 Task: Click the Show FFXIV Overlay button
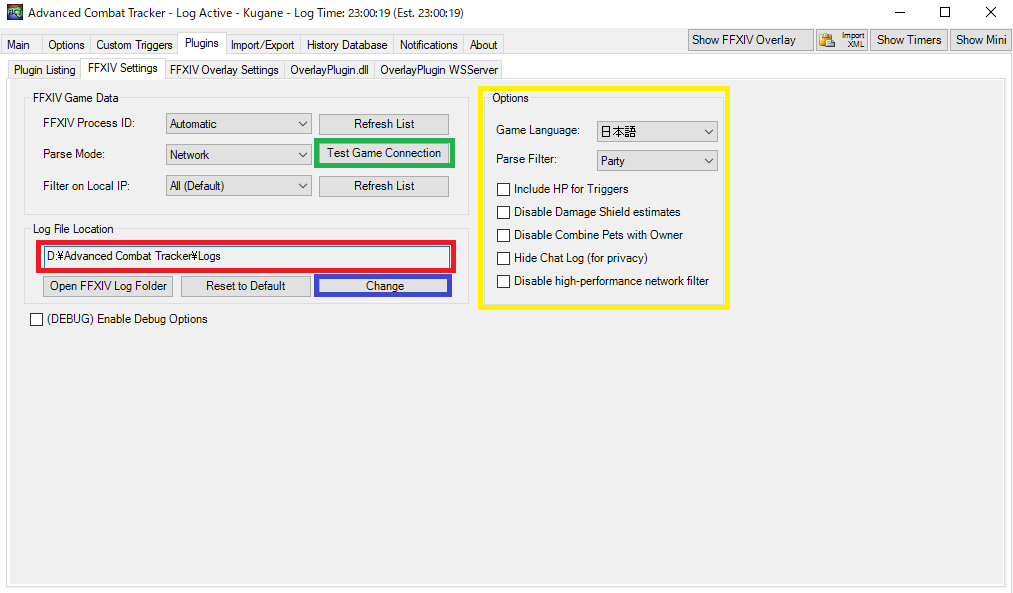[744, 40]
